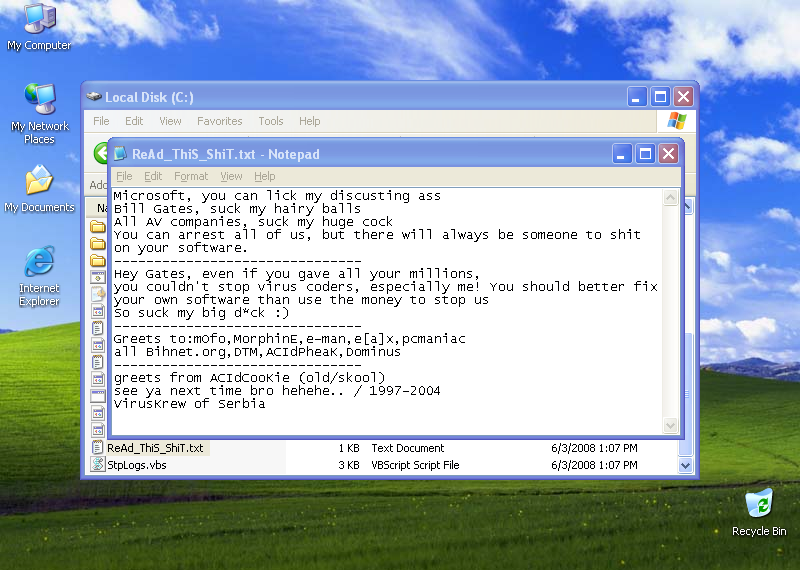This screenshot has width=800, height=570.
Task: Click the 'Text Document' type cell
Action: pos(408,448)
